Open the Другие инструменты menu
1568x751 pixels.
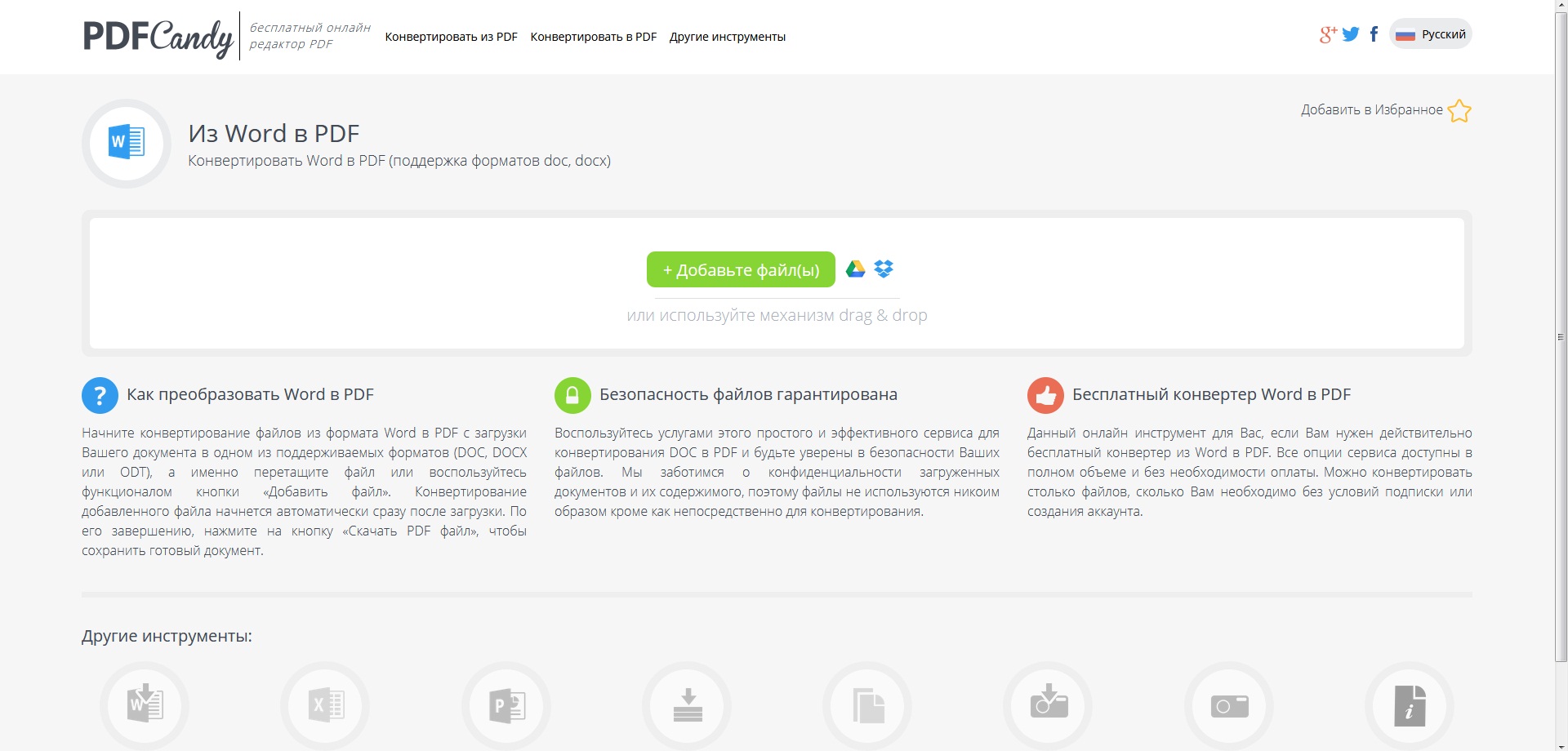click(727, 37)
